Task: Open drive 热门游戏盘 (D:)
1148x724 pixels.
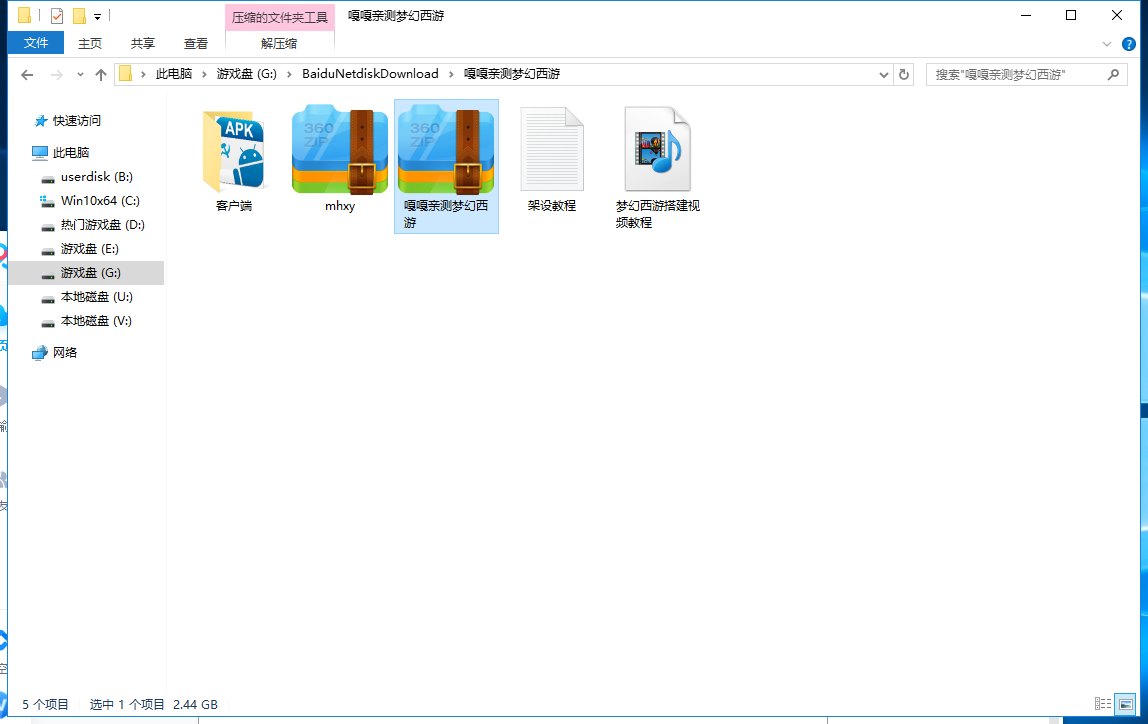Action: (x=102, y=225)
